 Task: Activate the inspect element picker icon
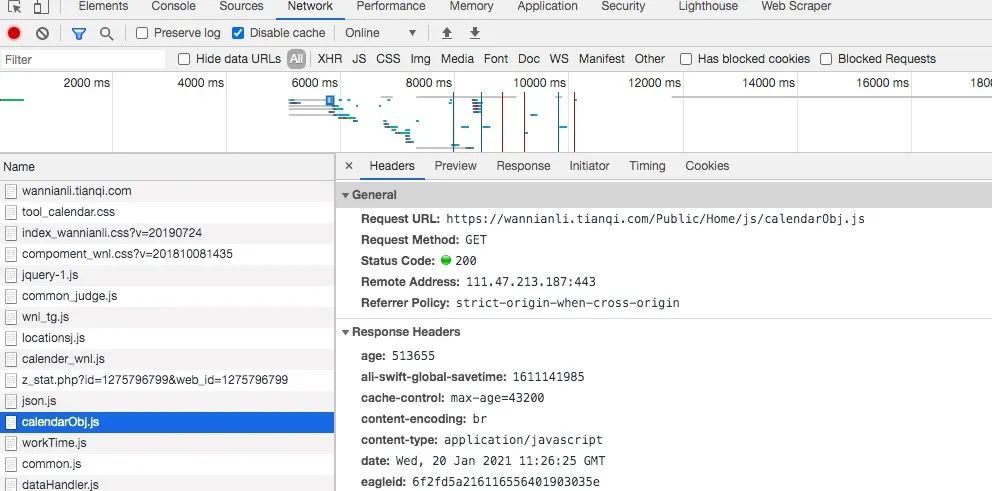pyautogui.click(x=15, y=6)
